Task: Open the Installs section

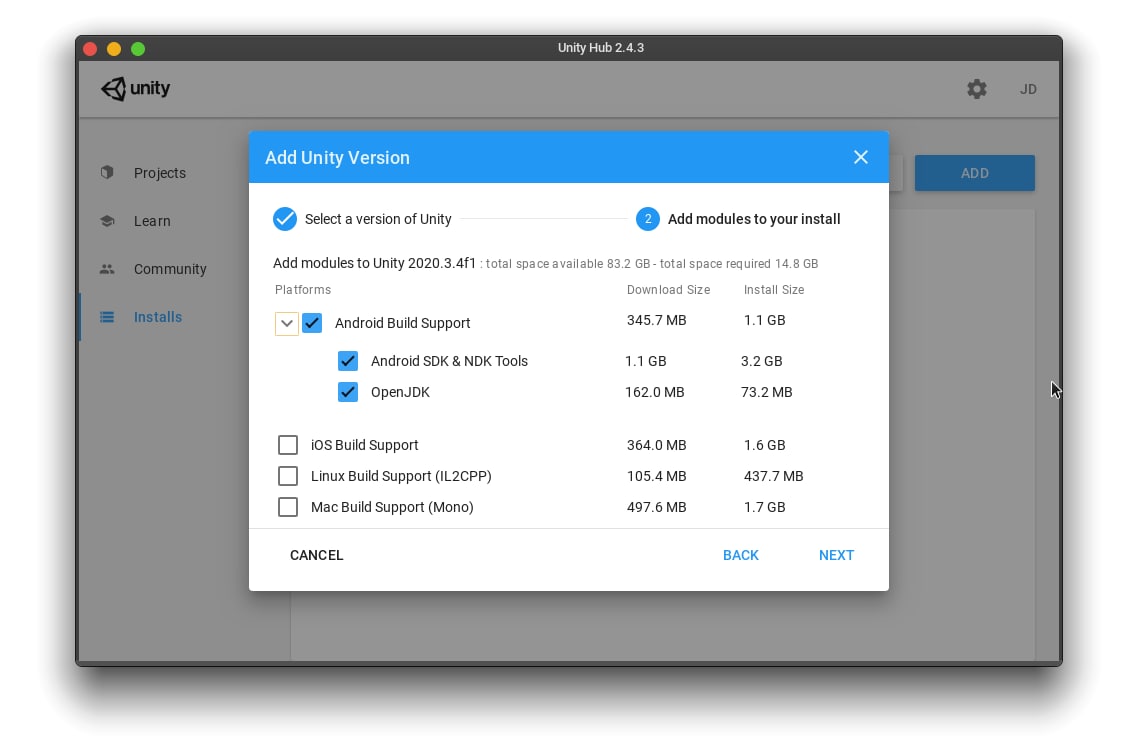Action: tap(157, 317)
